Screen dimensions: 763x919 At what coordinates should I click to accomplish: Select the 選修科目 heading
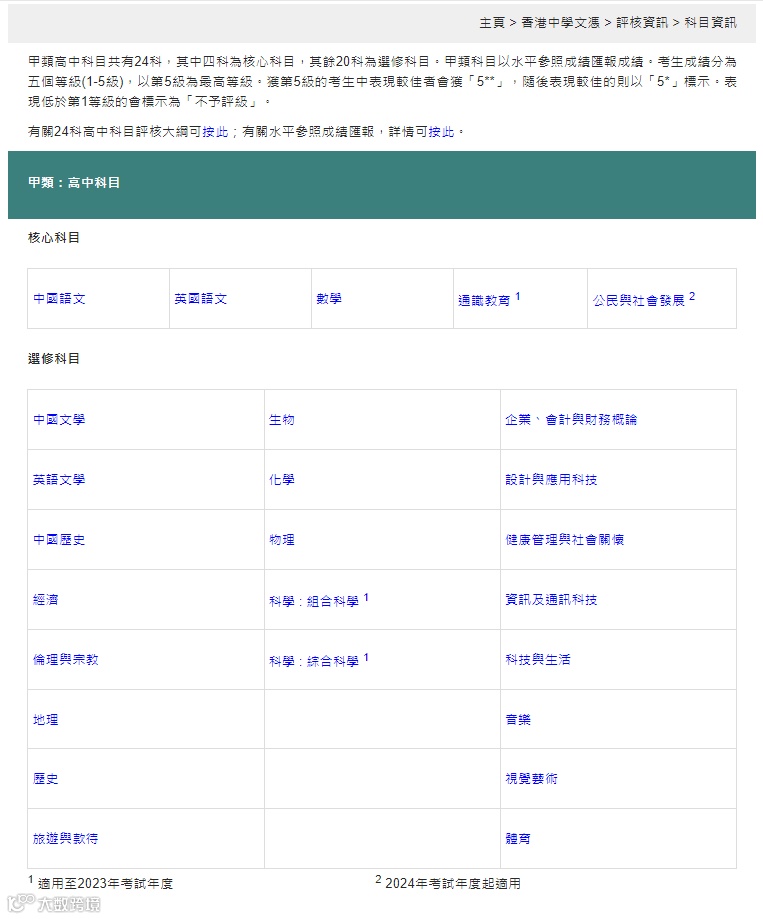54,358
